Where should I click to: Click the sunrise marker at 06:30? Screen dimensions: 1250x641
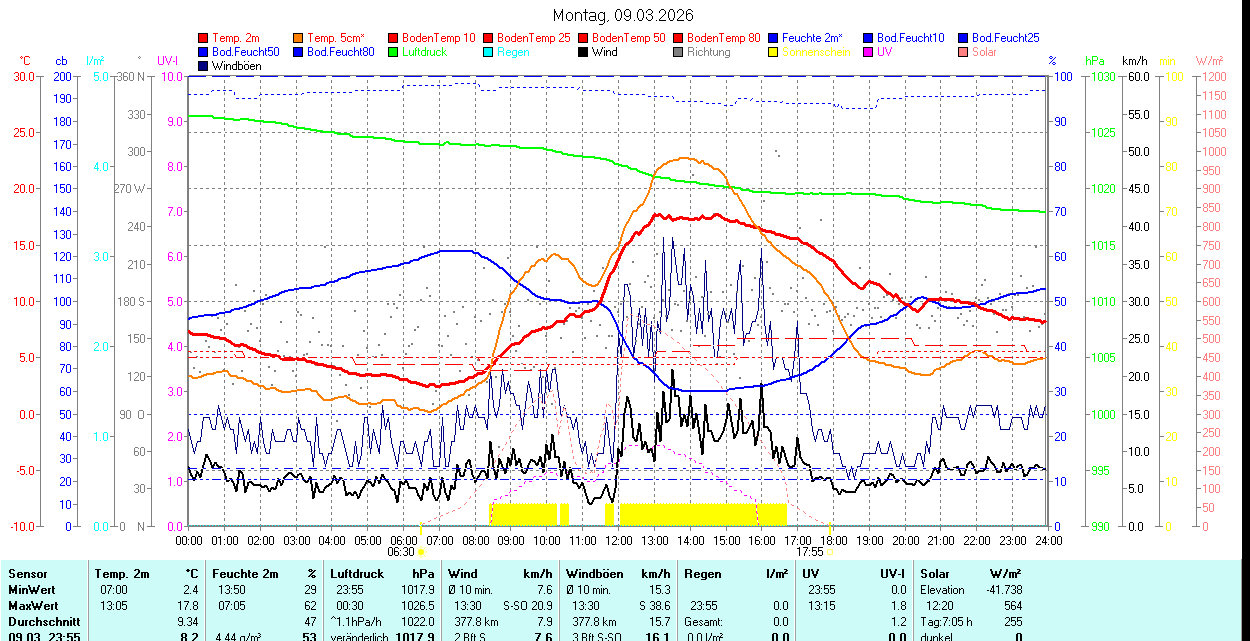(421, 551)
